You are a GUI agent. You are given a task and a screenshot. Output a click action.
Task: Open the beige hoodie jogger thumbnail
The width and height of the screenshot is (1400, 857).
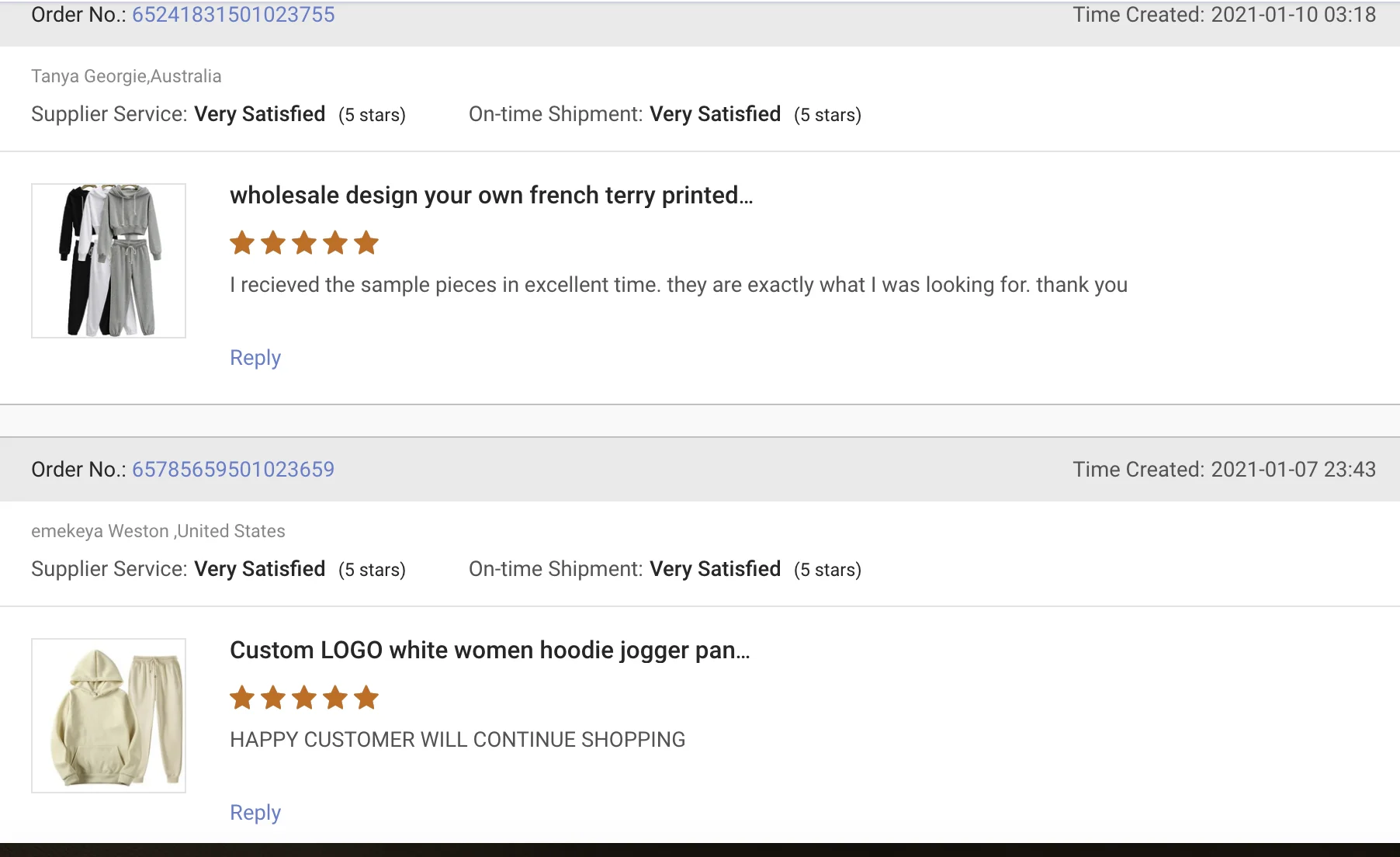[x=109, y=716]
